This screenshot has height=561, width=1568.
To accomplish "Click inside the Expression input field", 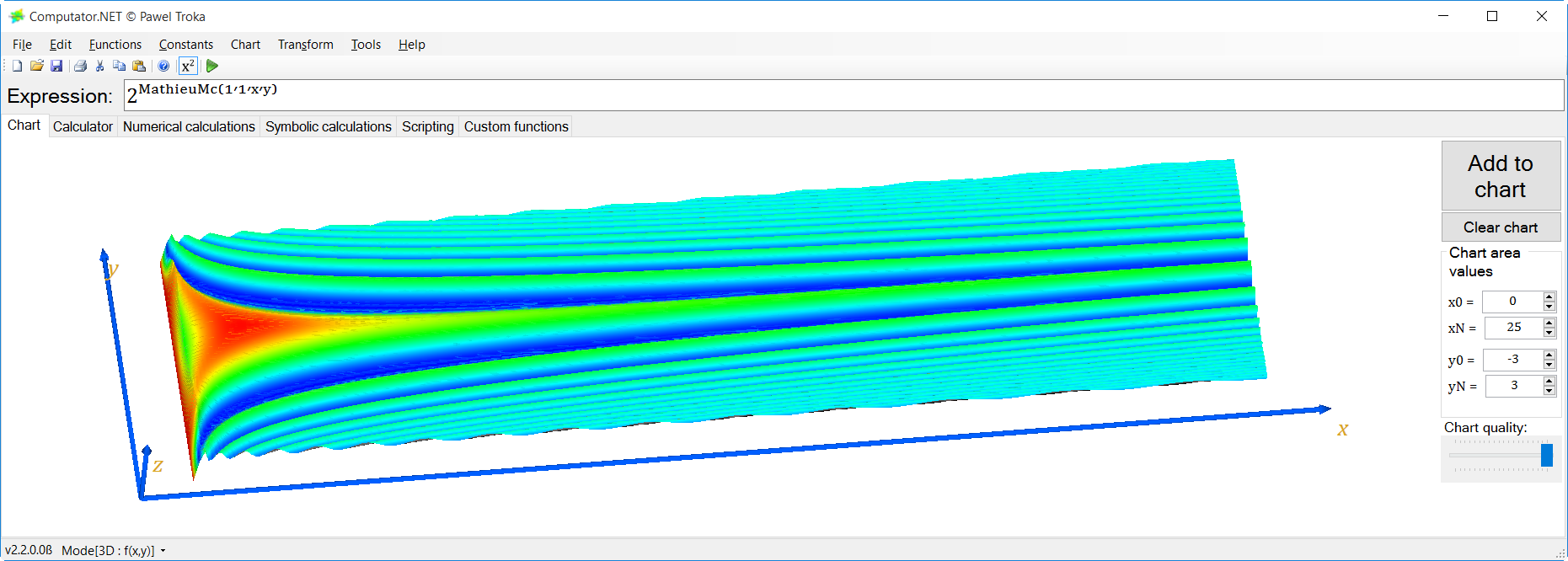I will pyautogui.click(x=843, y=95).
